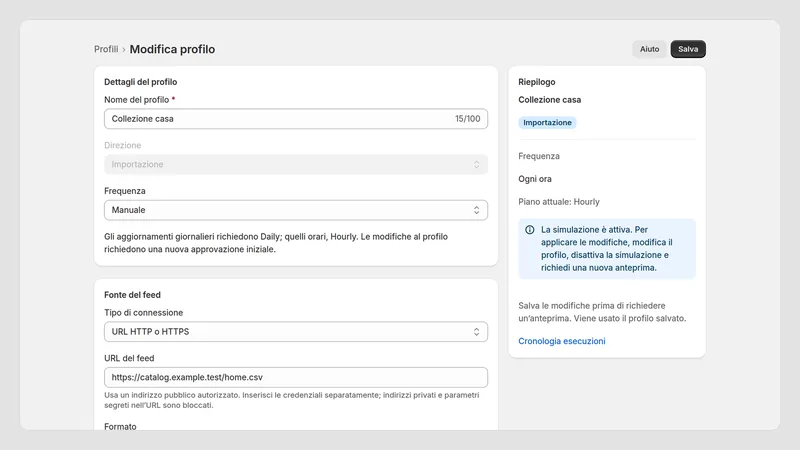The height and width of the screenshot is (450, 800).
Task: Click the Collezione casa summary title
Action: click(549, 100)
